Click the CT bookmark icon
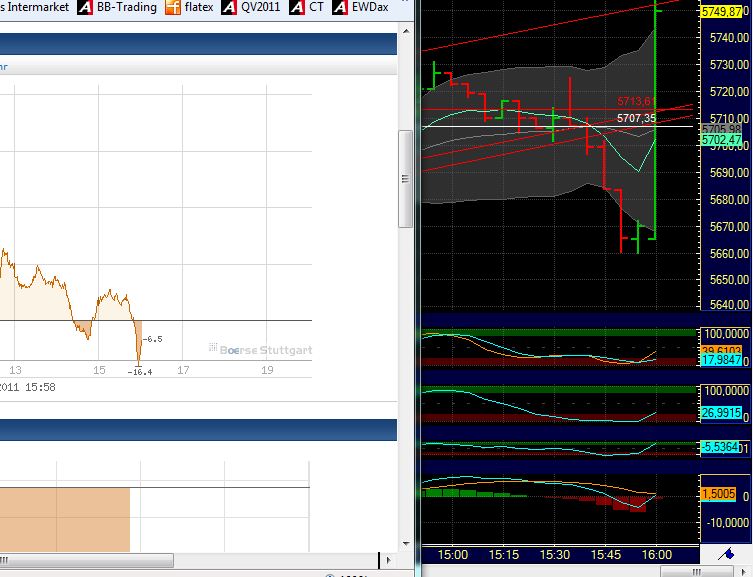This screenshot has width=753, height=577. (297, 7)
